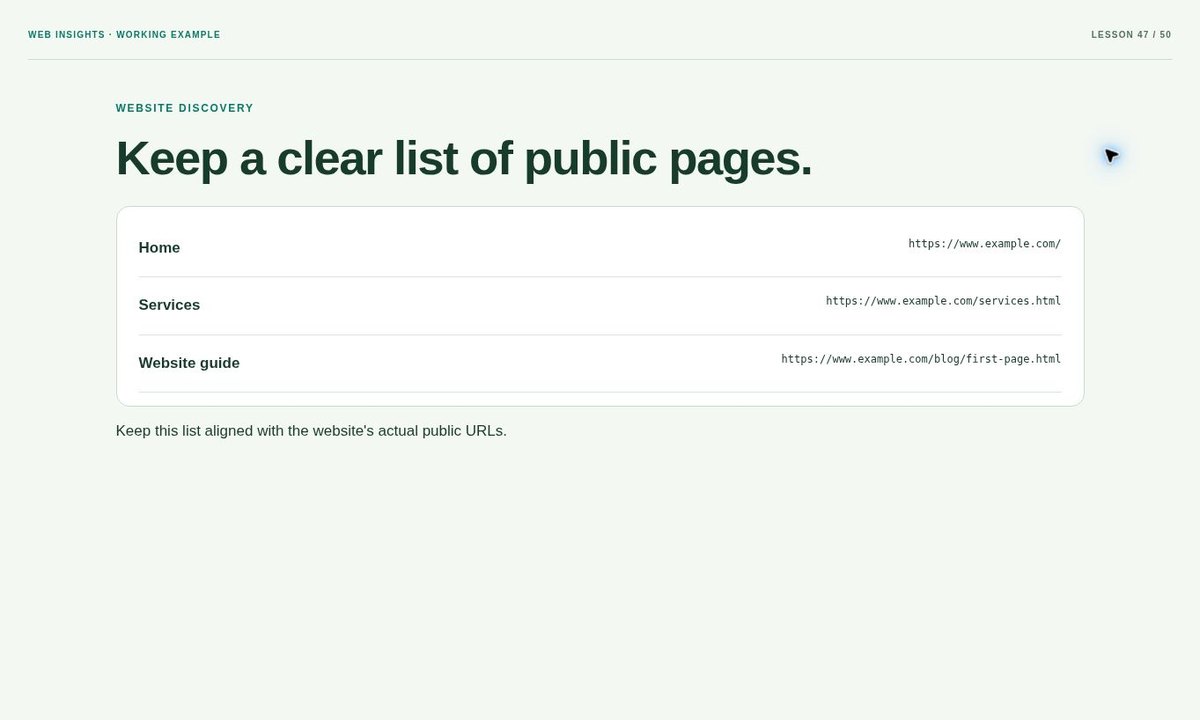This screenshot has width=1200, height=720.
Task: Click the LESSON 47 / 50 counter
Action: [x=1131, y=35]
